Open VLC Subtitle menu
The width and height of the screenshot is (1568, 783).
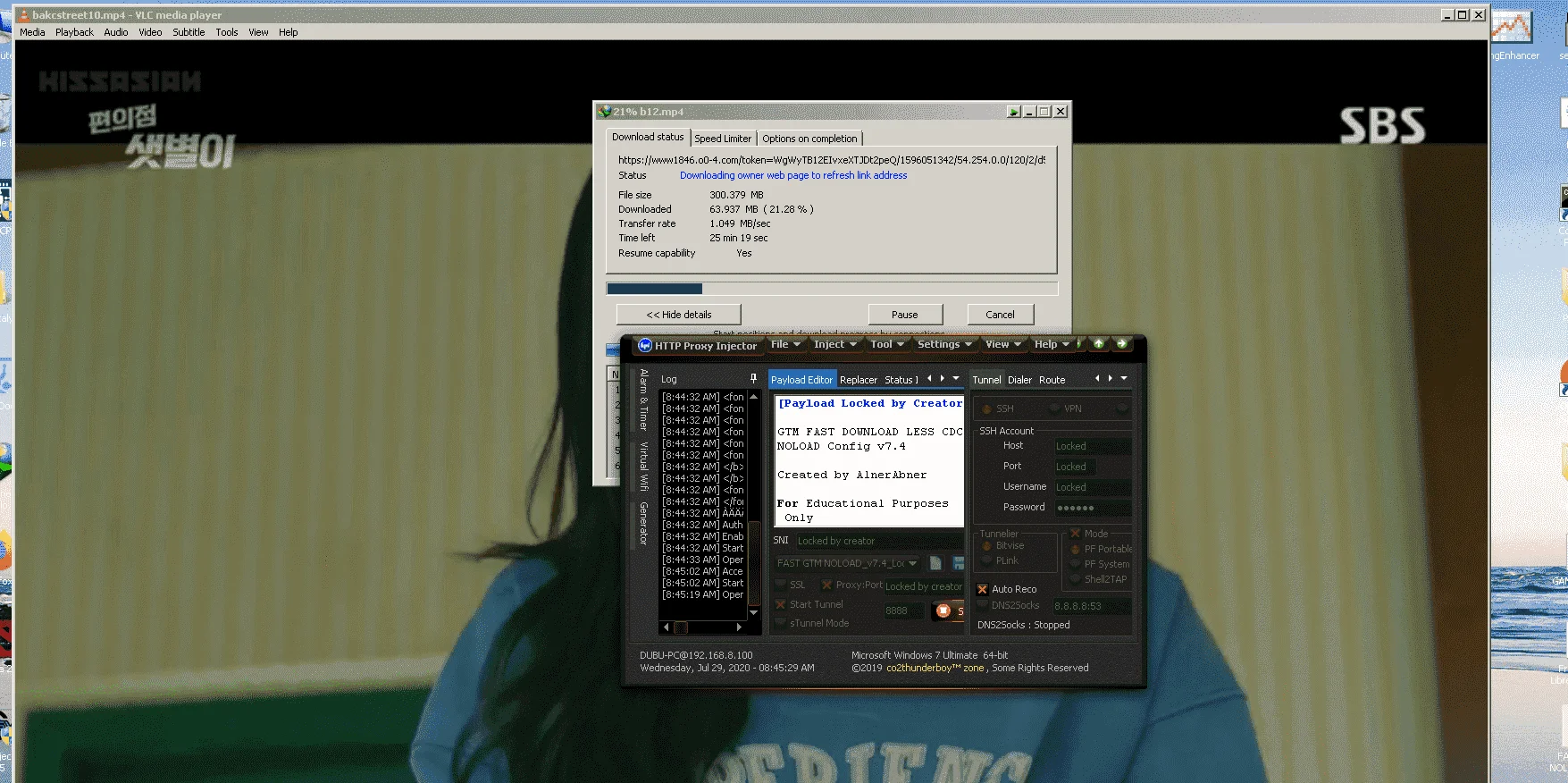(x=189, y=32)
